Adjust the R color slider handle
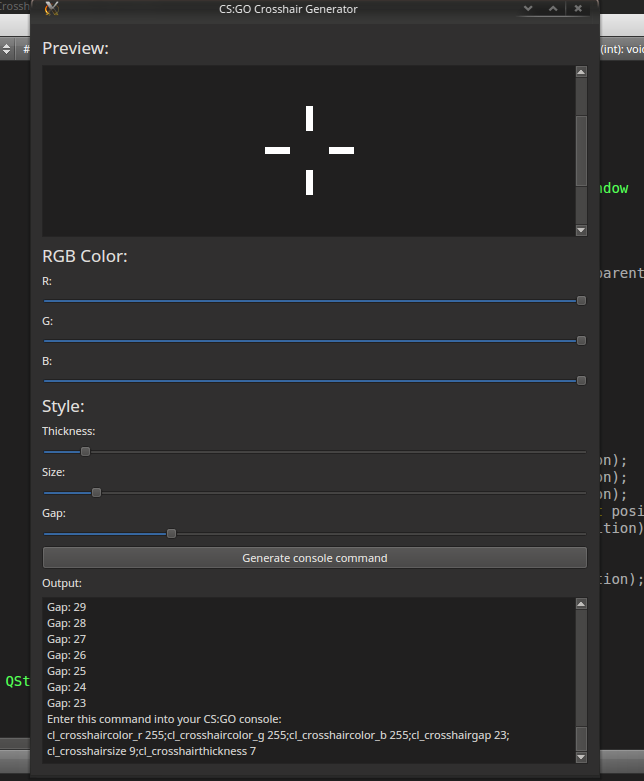The height and width of the screenshot is (781, 644). (581, 300)
